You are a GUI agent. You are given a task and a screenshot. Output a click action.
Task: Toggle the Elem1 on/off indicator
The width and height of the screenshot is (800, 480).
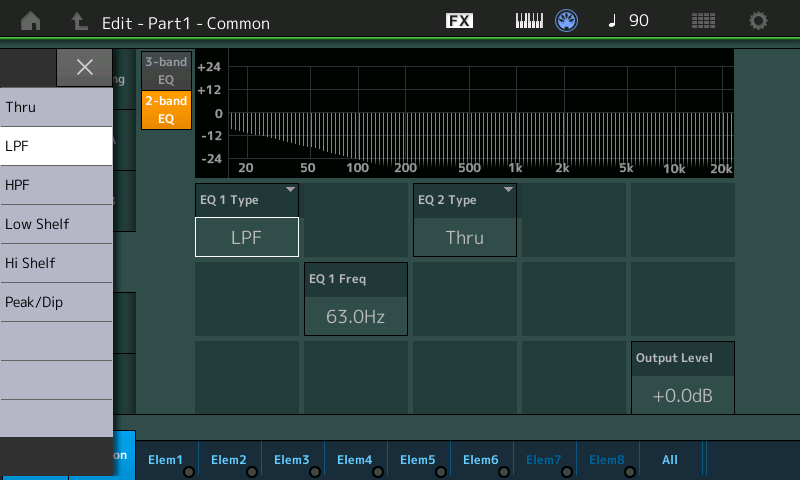pos(189,472)
